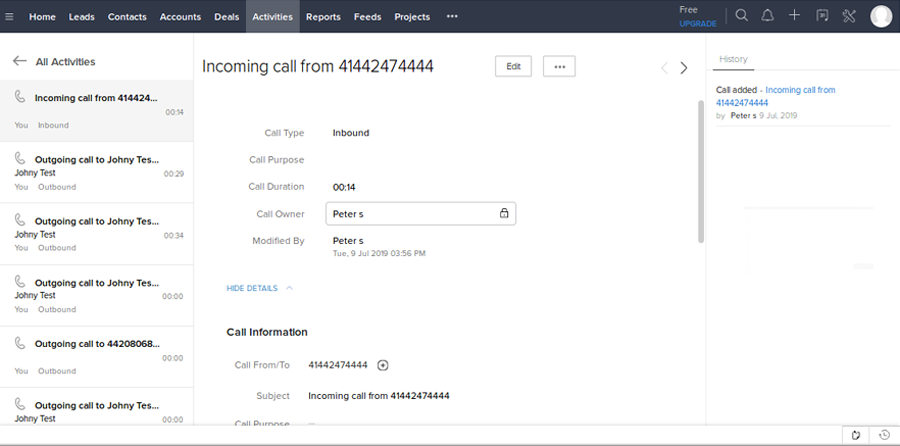This screenshot has height=446, width=900.
Task: Click the phone icon of Incoming call entry
Action: click(x=20, y=97)
